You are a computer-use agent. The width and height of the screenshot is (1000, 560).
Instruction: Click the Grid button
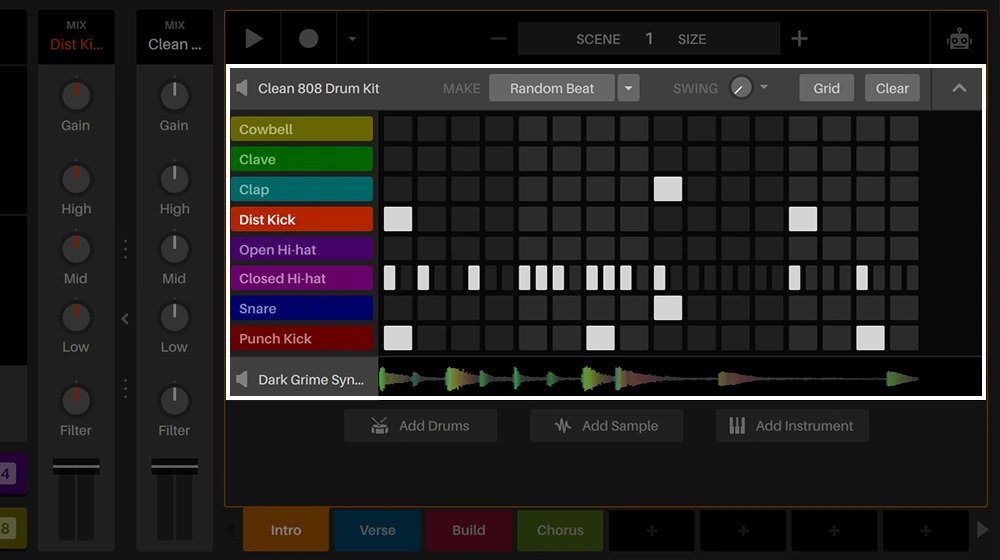point(827,88)
